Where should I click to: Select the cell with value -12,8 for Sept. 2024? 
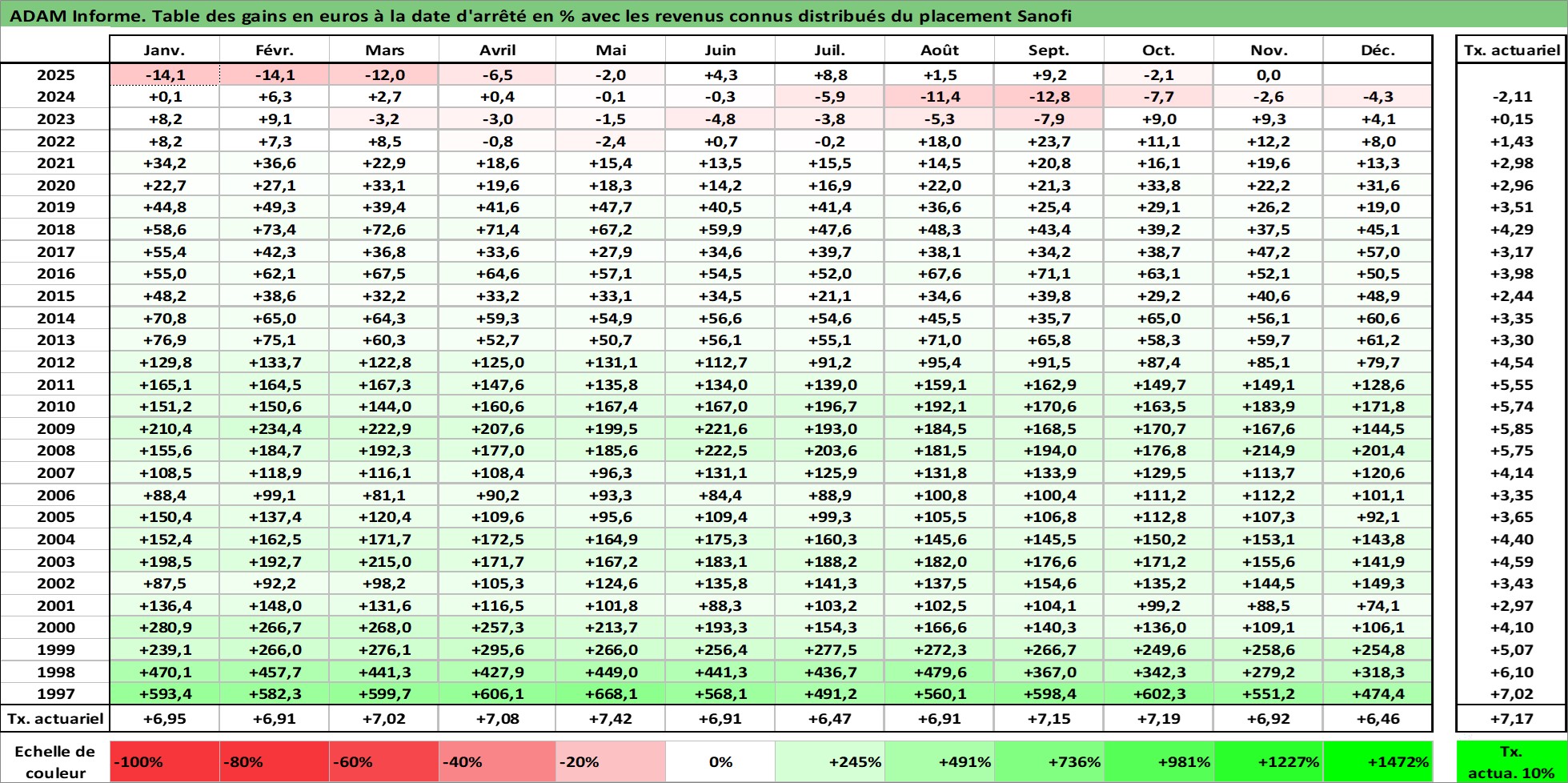point(1049,97)
